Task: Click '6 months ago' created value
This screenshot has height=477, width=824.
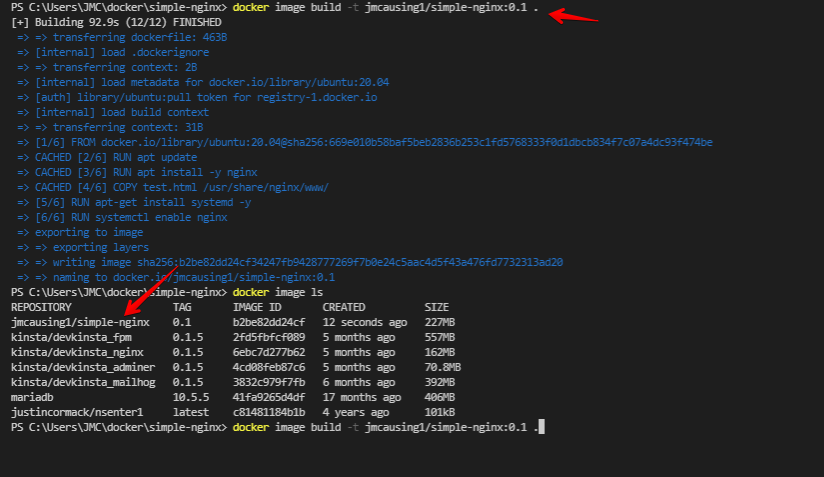Action: pyautogui.click(x=359, y=382)
